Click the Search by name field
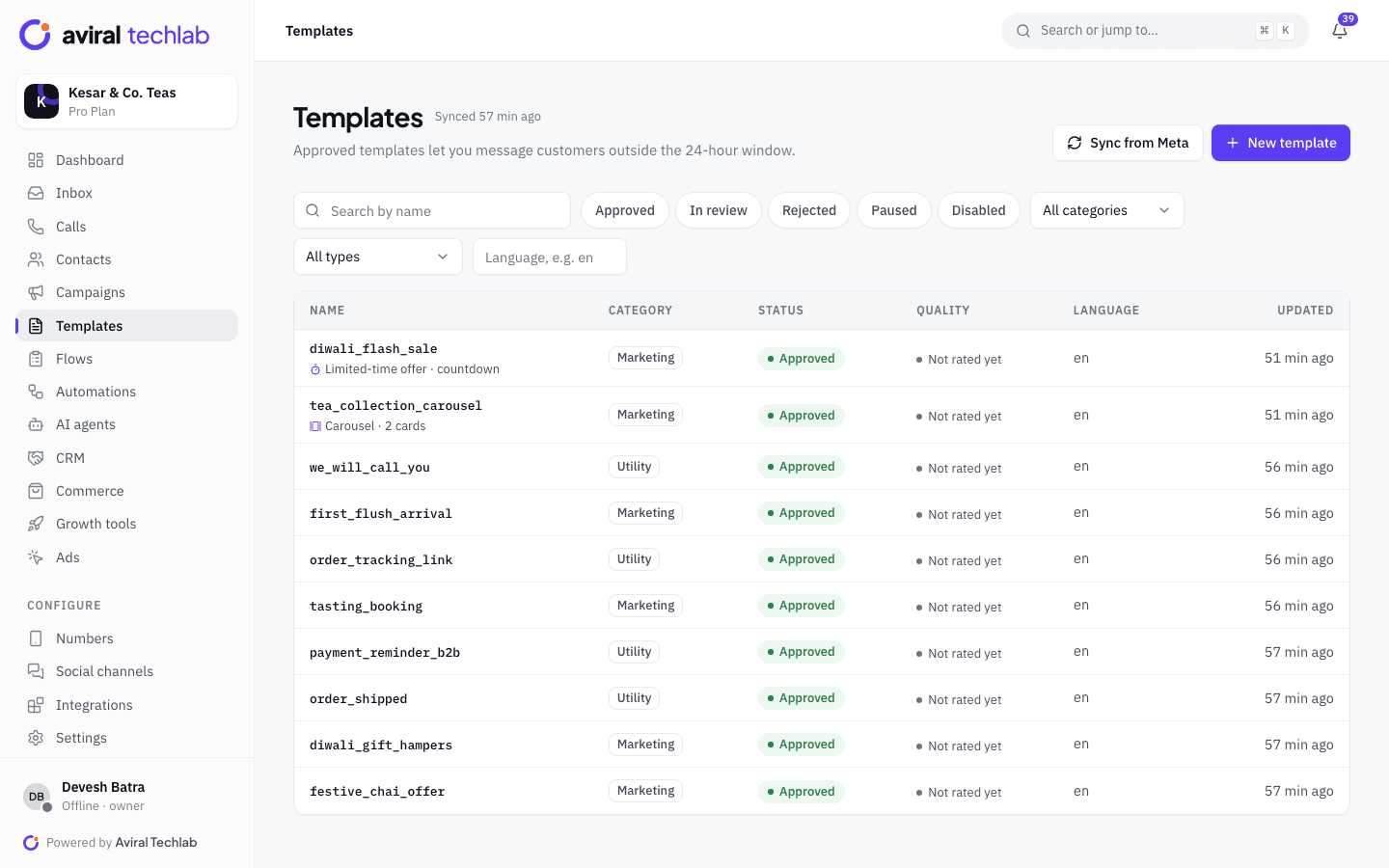This screenshot has width=1389, height=868. [432, 210]
